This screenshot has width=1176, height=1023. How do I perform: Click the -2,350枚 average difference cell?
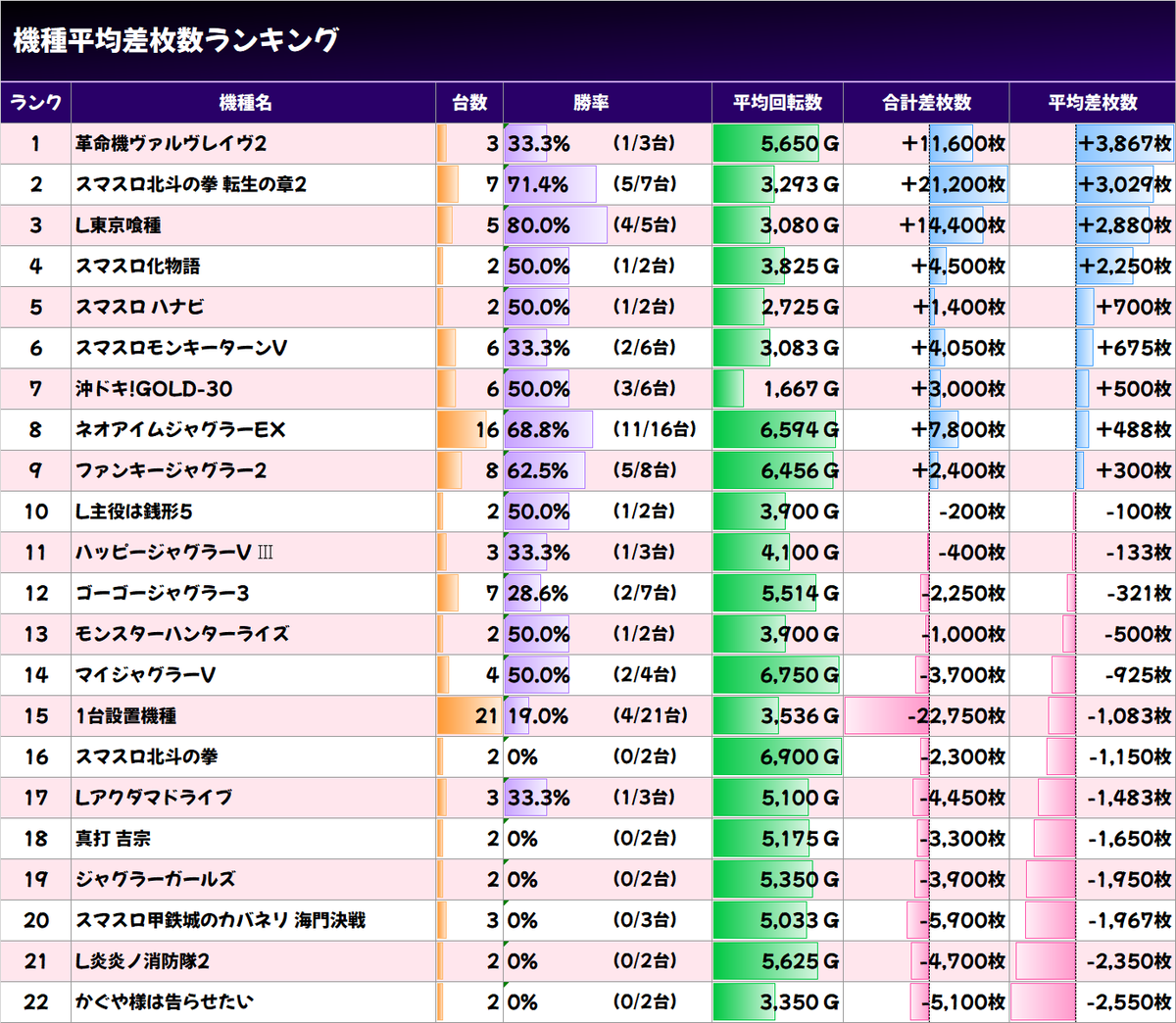1093,961
